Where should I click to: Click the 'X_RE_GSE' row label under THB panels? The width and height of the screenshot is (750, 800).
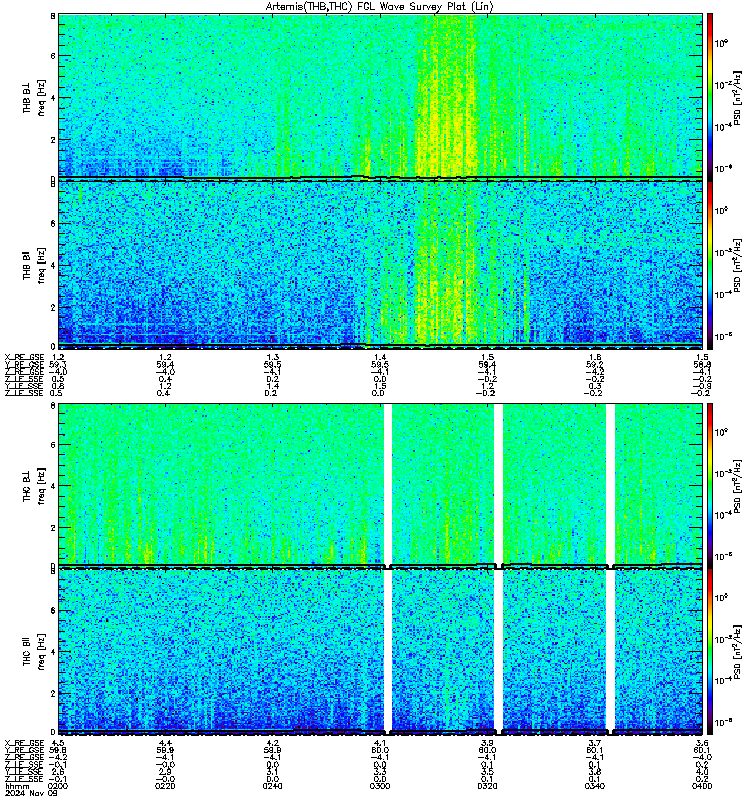pyautogui.click(x=24, y=357)
